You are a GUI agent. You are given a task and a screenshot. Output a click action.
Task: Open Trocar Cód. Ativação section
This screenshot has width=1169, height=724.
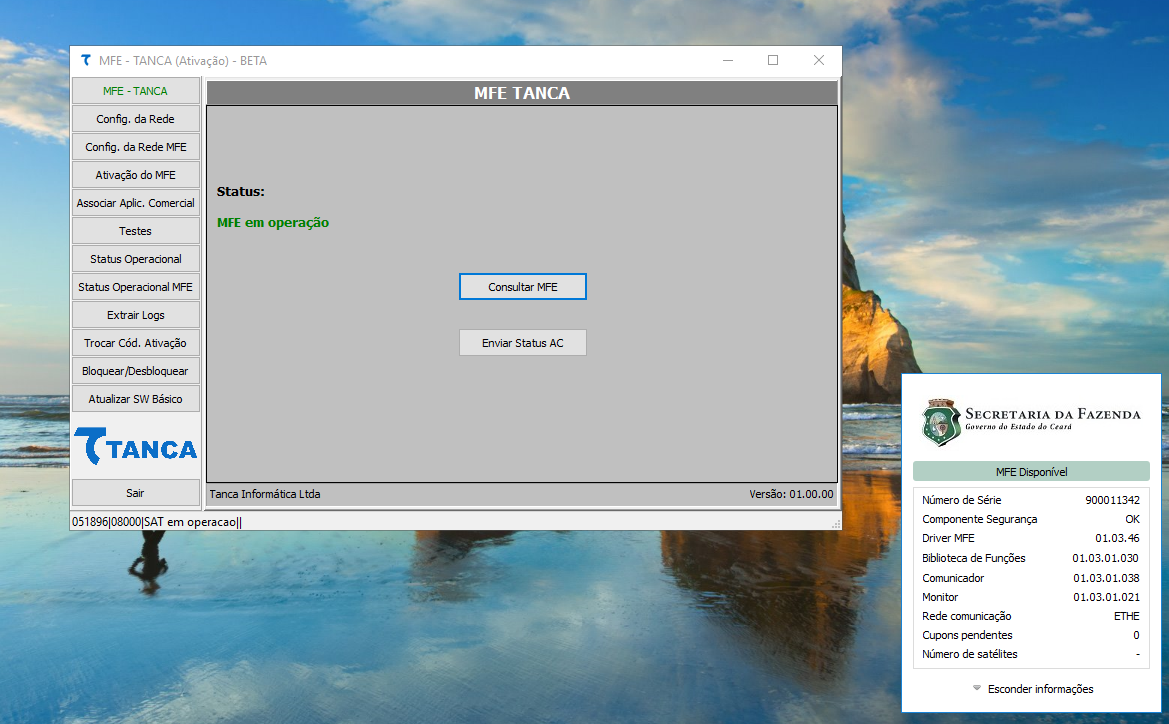coord(136,343)
